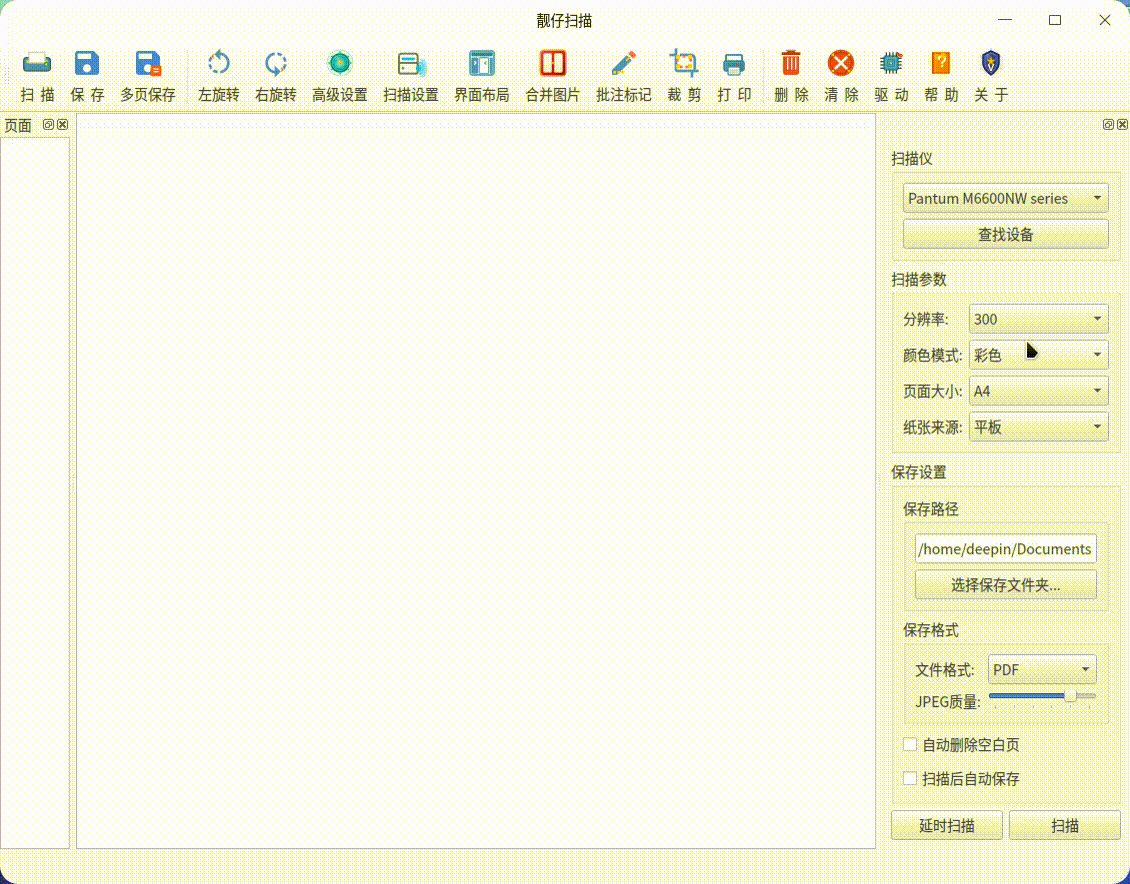This screenshot has width=1130, height=884.
Task: Close the right settings panel
Action: click(x=1122, y=125)
